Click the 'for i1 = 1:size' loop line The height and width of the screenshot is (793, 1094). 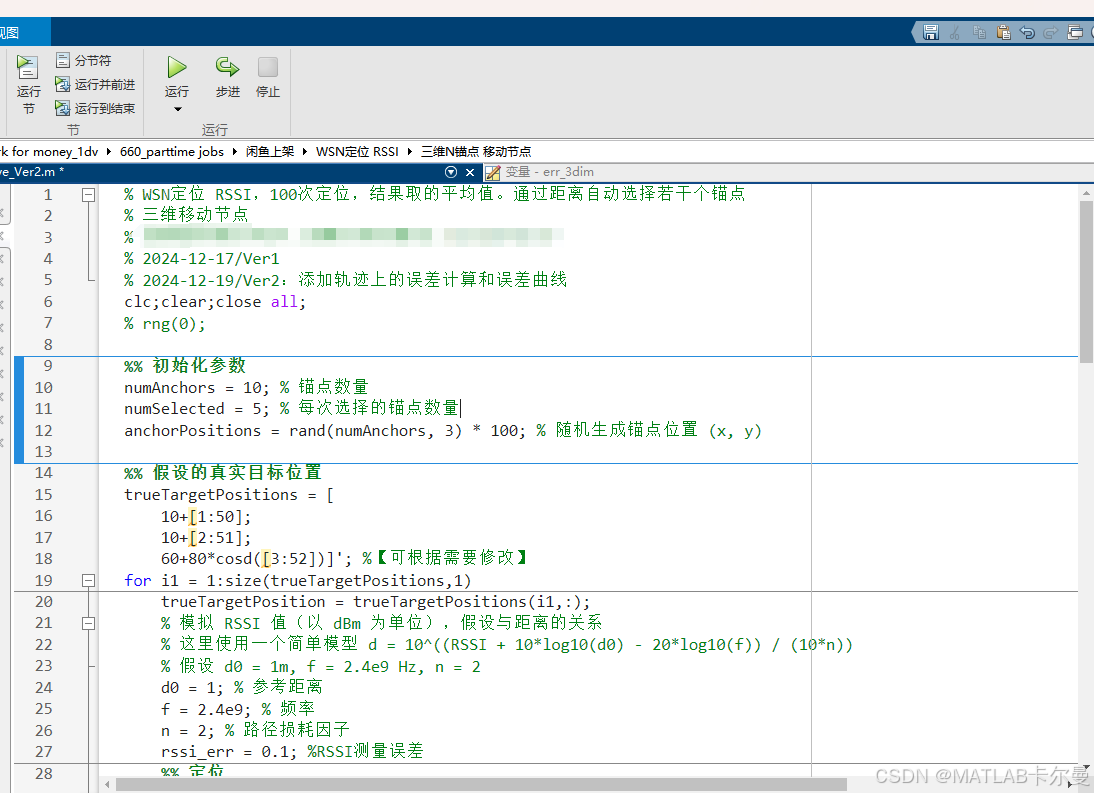point(297,581)
